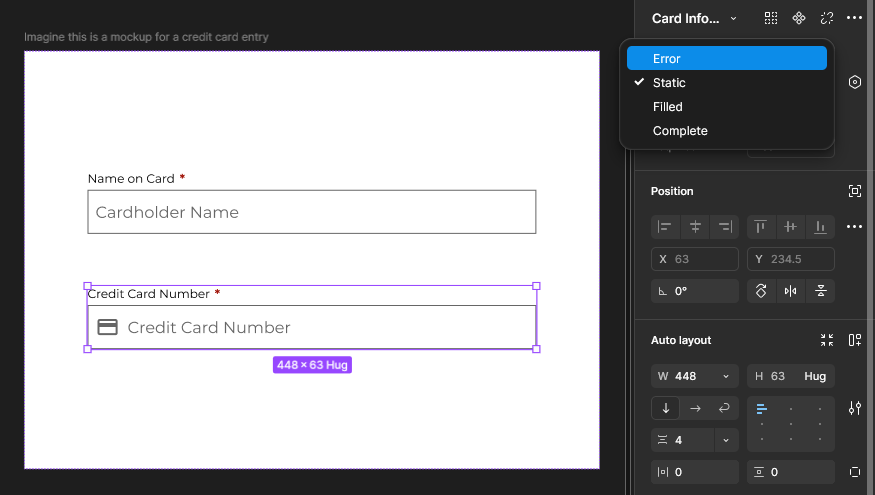The image size is (875, 495).
Task: Align the selection to the bottom
Action: coord(821,227)
